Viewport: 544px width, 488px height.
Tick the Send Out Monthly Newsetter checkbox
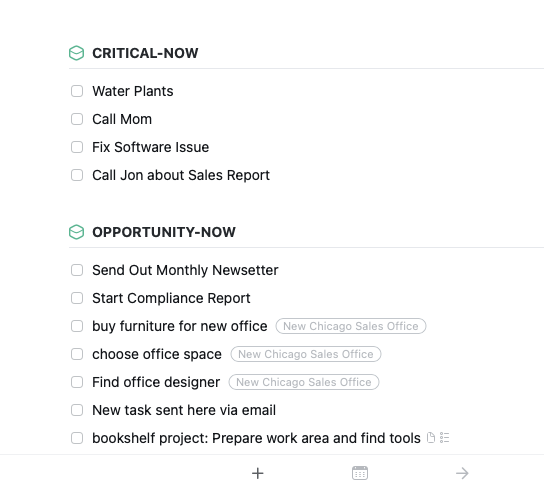(x=77, y=270)
